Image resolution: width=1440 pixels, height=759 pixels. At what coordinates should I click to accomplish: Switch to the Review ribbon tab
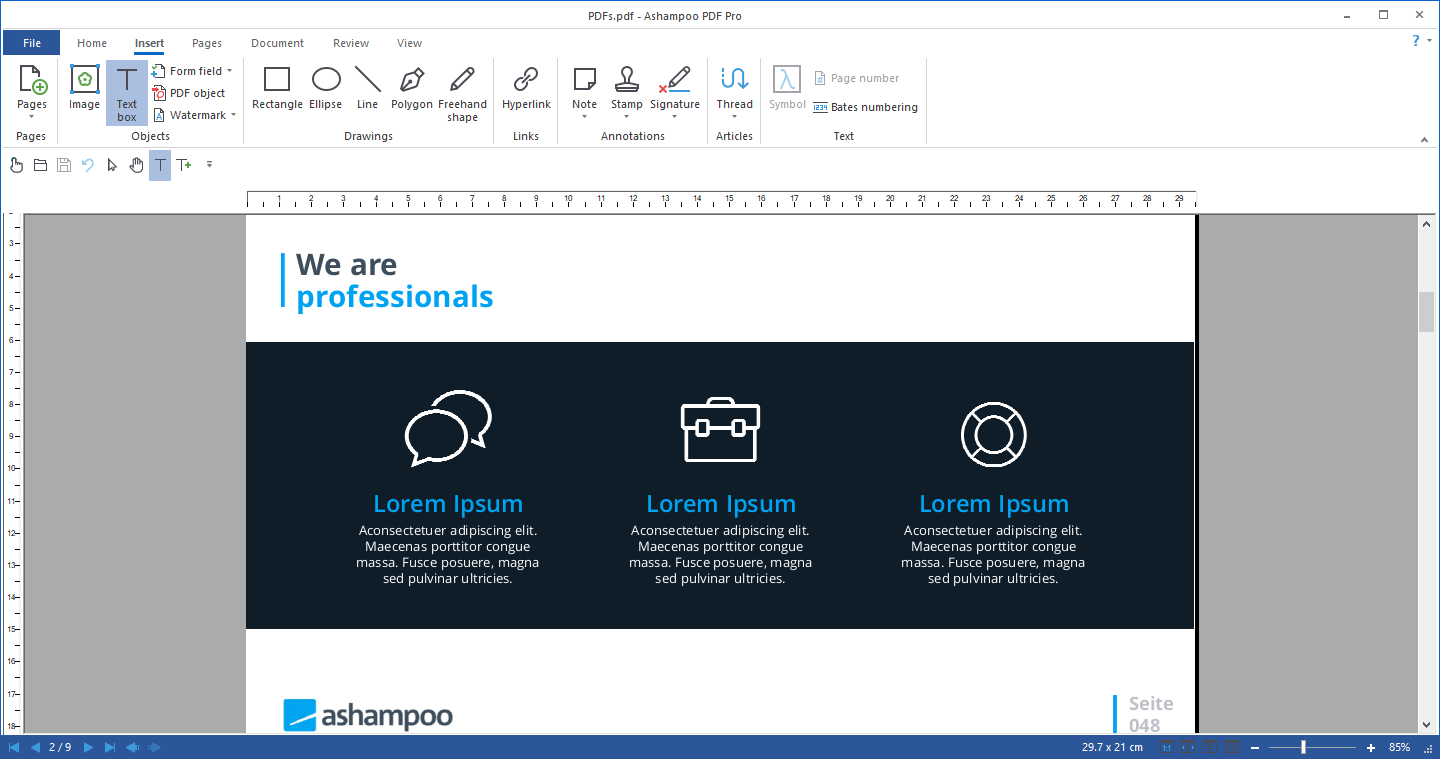350,43
